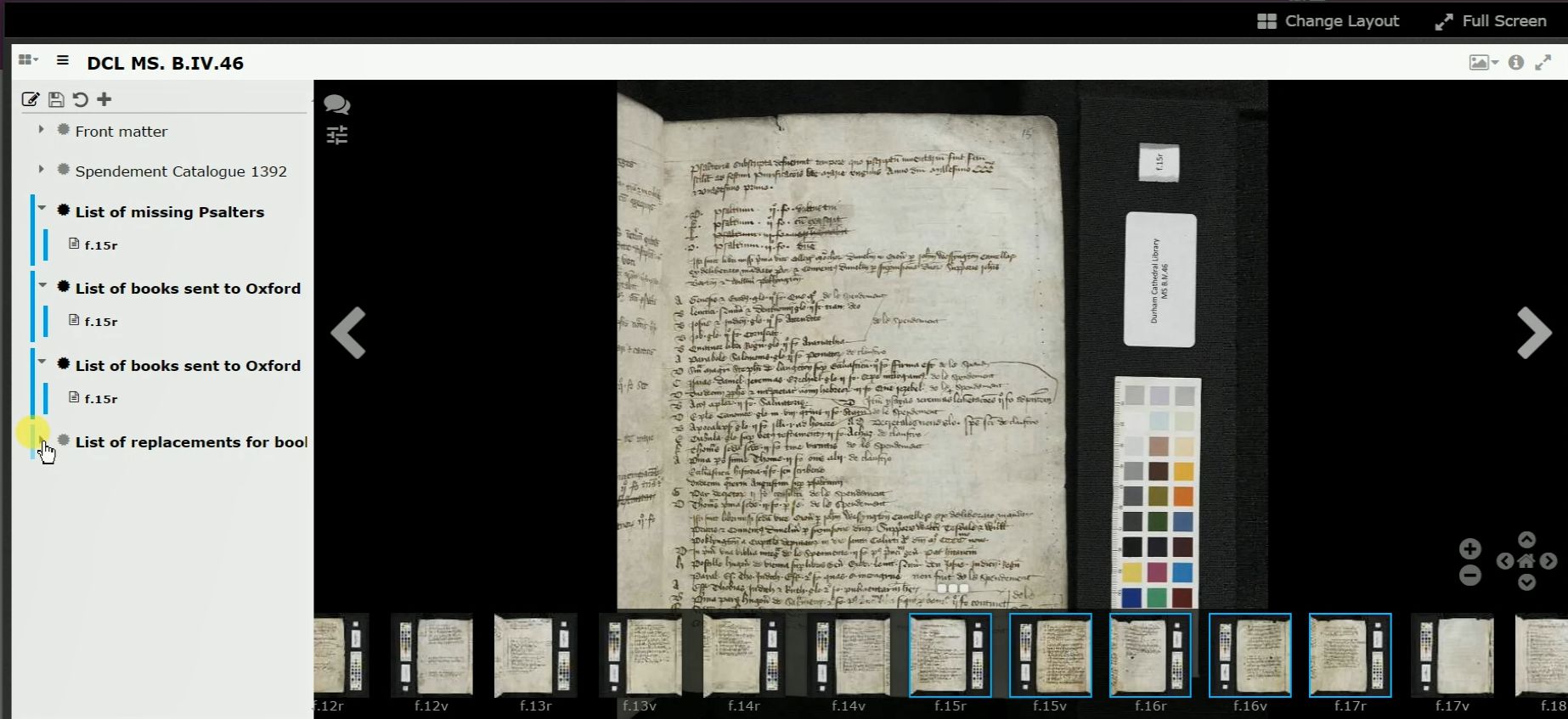1568x719 pixels.
Task: Collapse the List of missing Psalters node
Action: point(42,209)
